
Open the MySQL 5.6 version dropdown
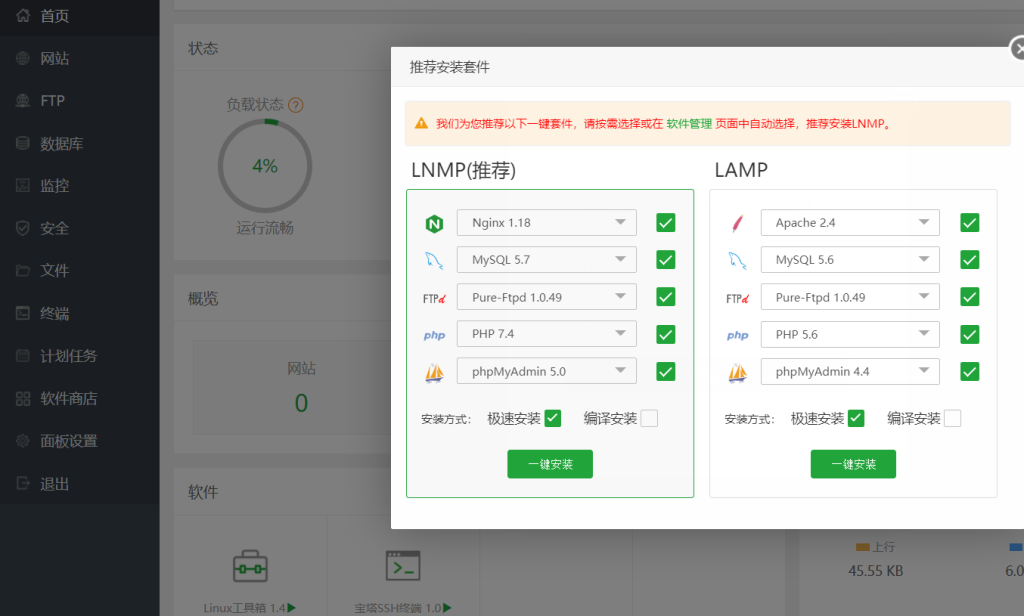pyautogui.click(x=850, y=260)
